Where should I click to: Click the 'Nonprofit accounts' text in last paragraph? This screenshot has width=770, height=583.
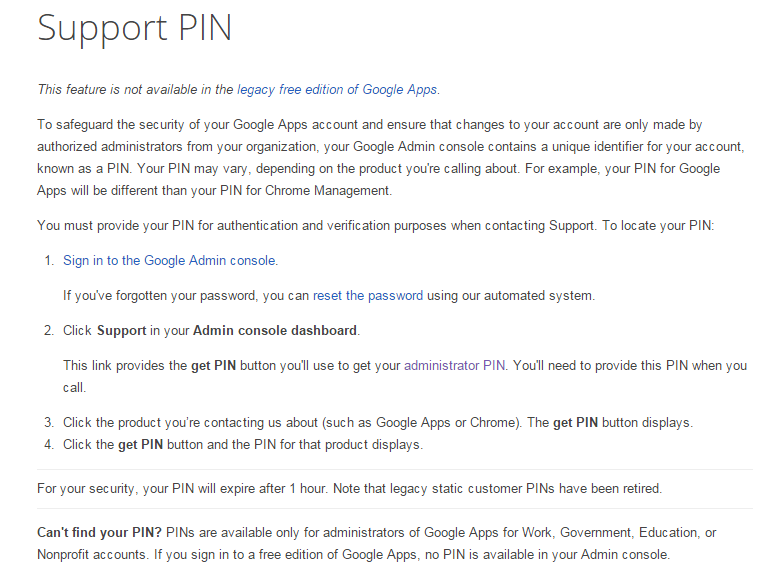[x=91, y=555]
